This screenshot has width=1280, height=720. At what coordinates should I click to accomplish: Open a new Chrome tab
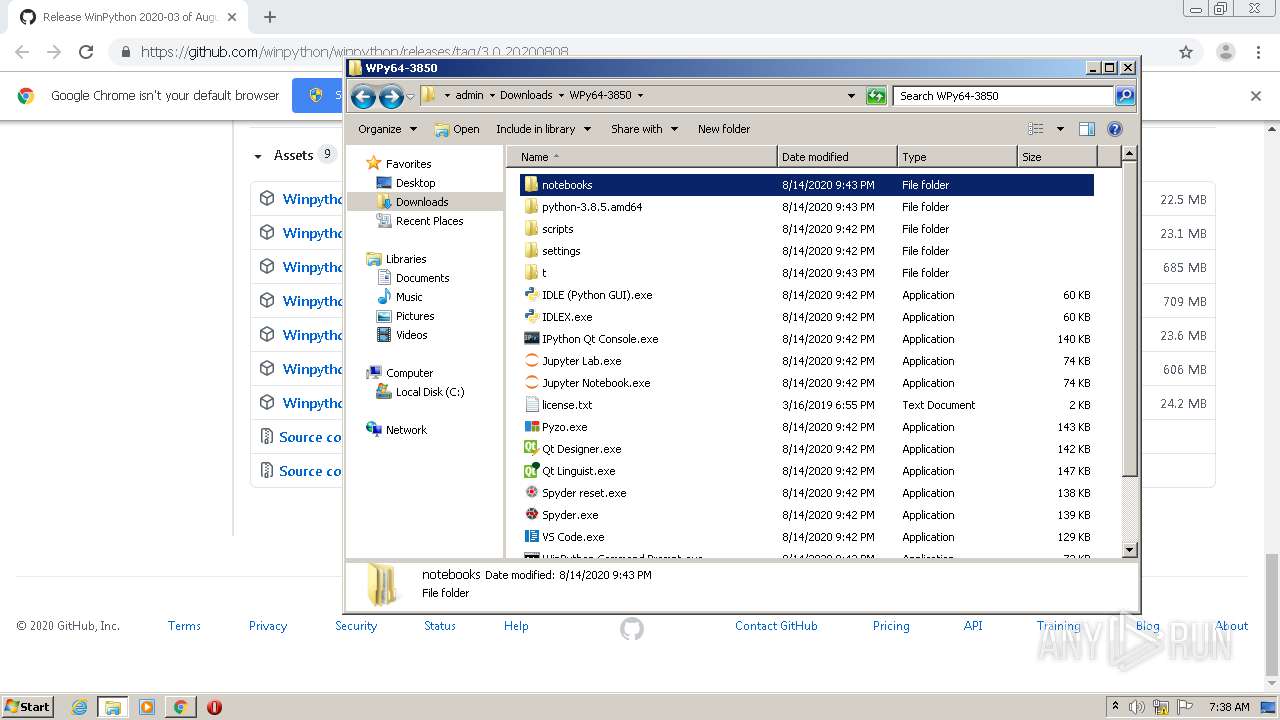tap(269, 17)
